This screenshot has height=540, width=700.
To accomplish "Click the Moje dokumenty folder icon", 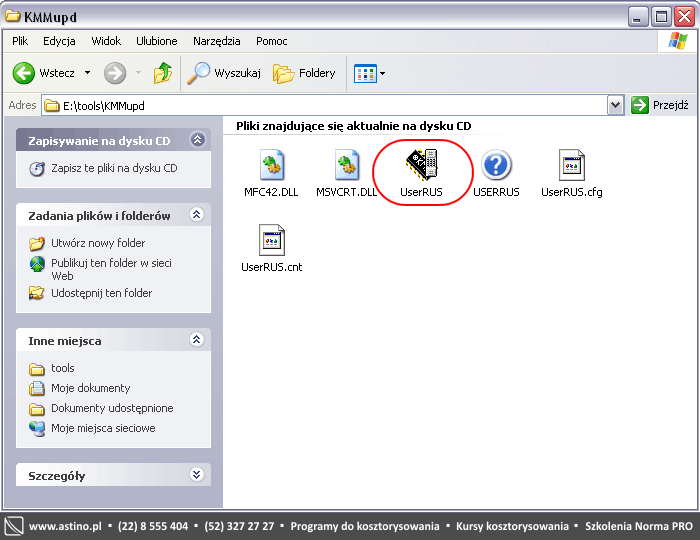I will 37,389.
